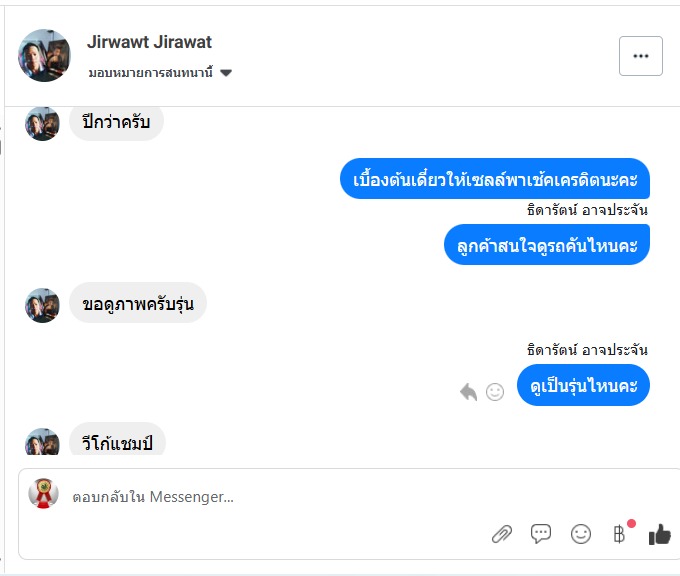Click the ขอดูภาพครับรุ่น message bubble
Viewport: 680px width, 576px height.
click(138, 303)
